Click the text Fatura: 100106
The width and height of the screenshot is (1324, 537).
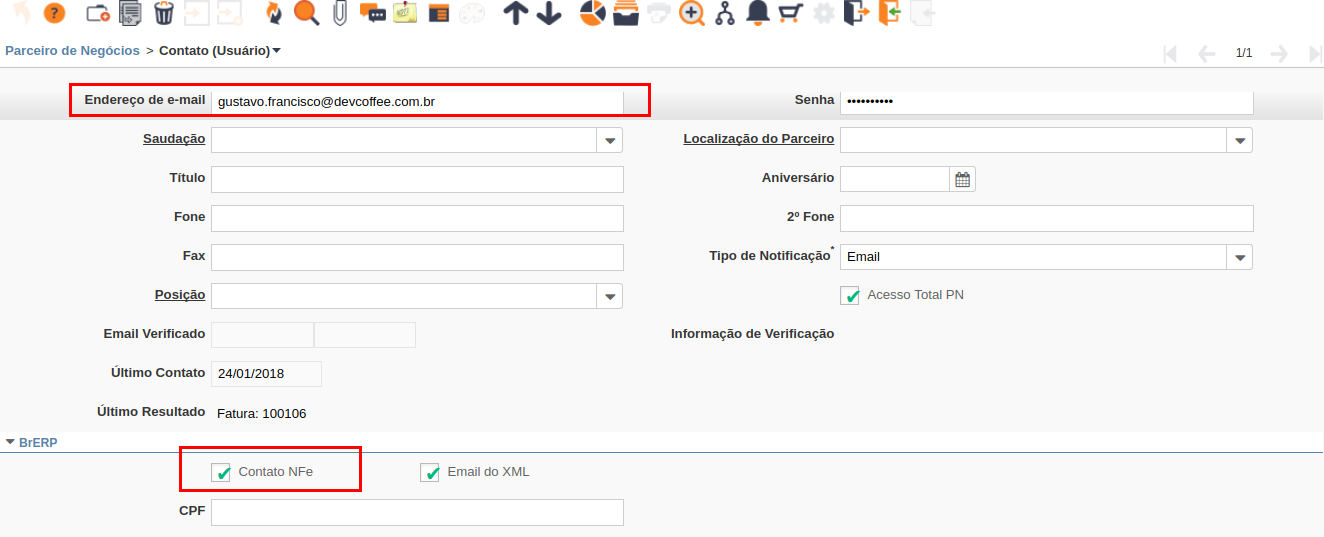pyautogui.click(x=262, y=413)
